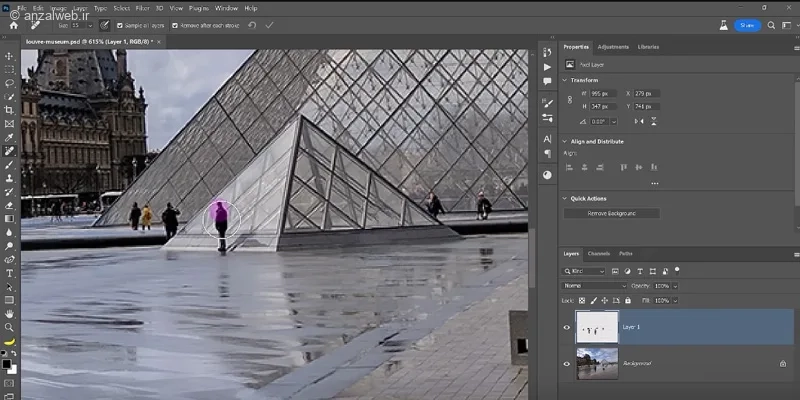Screen dimensions: 800x400
Task: Select the Blur tool
Action: coord(9,232)
